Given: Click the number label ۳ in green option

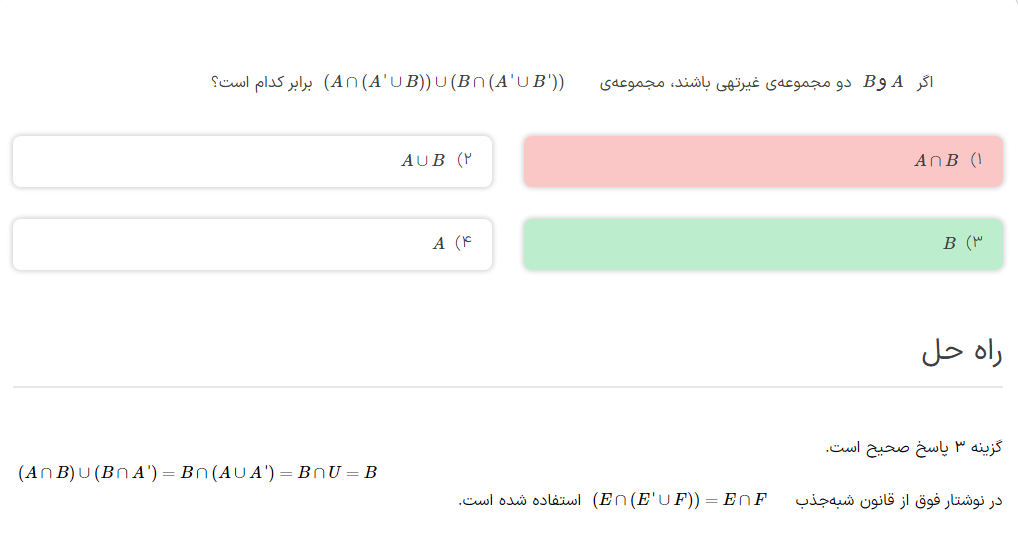Looking at the screenshot, I should [975, 243].
